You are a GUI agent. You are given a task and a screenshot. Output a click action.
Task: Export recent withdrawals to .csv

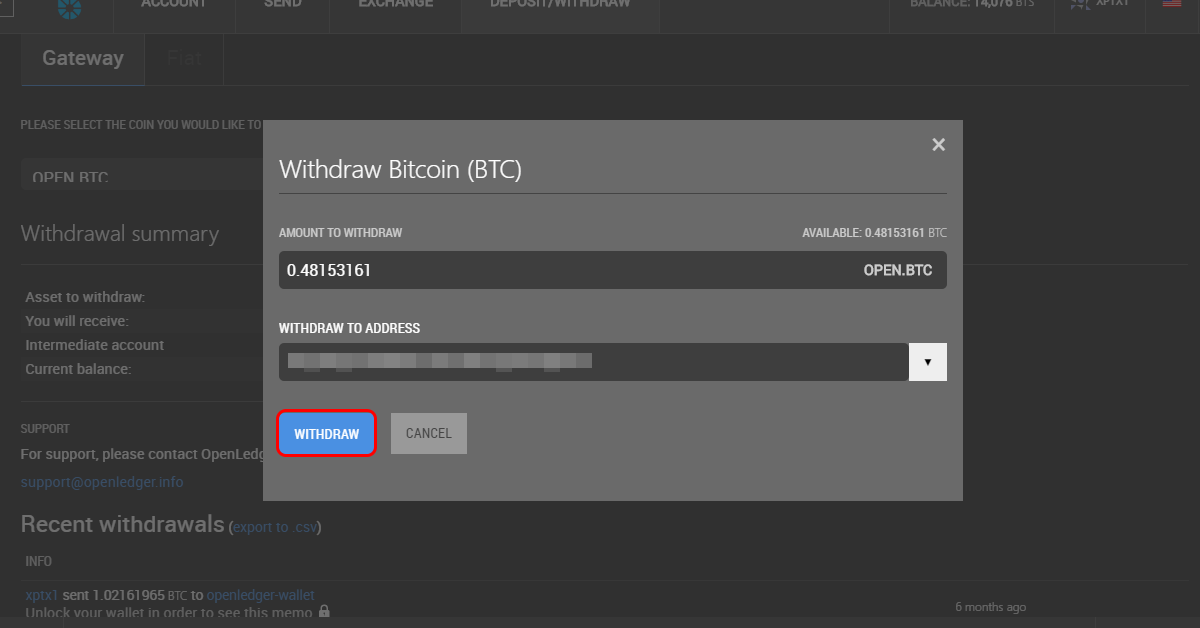tap(275, 527)
